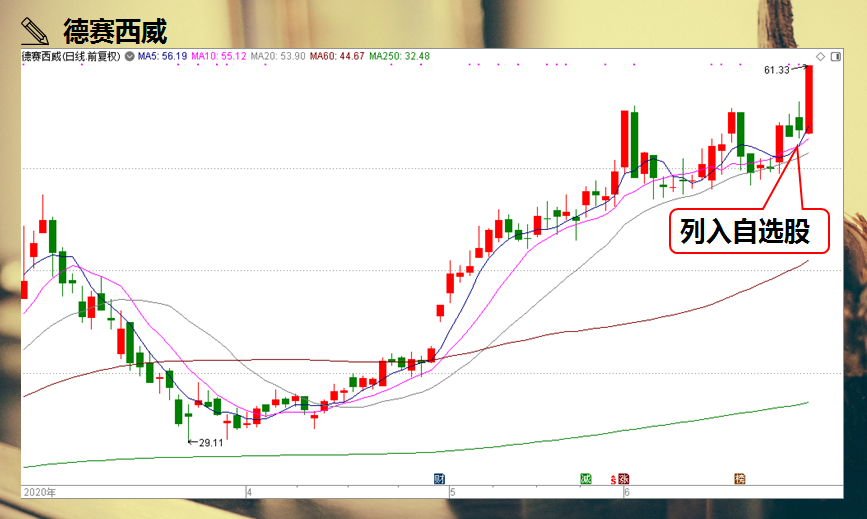Open the brown 榜 ranking list marker
This screenshot has width=867, height=519.
tap(740, 479)
